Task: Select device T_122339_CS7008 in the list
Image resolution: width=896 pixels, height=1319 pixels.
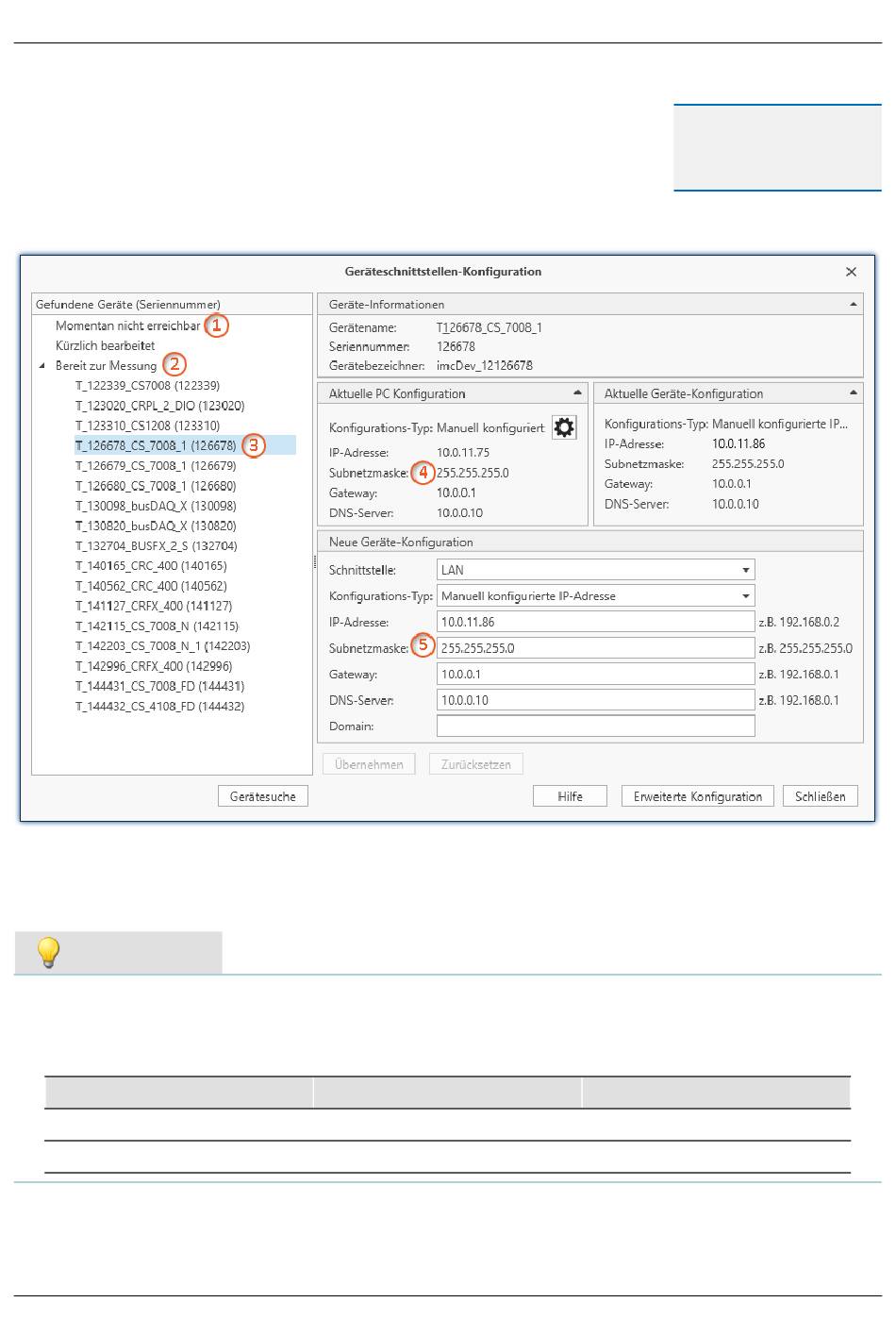Action: coord(147,386)
